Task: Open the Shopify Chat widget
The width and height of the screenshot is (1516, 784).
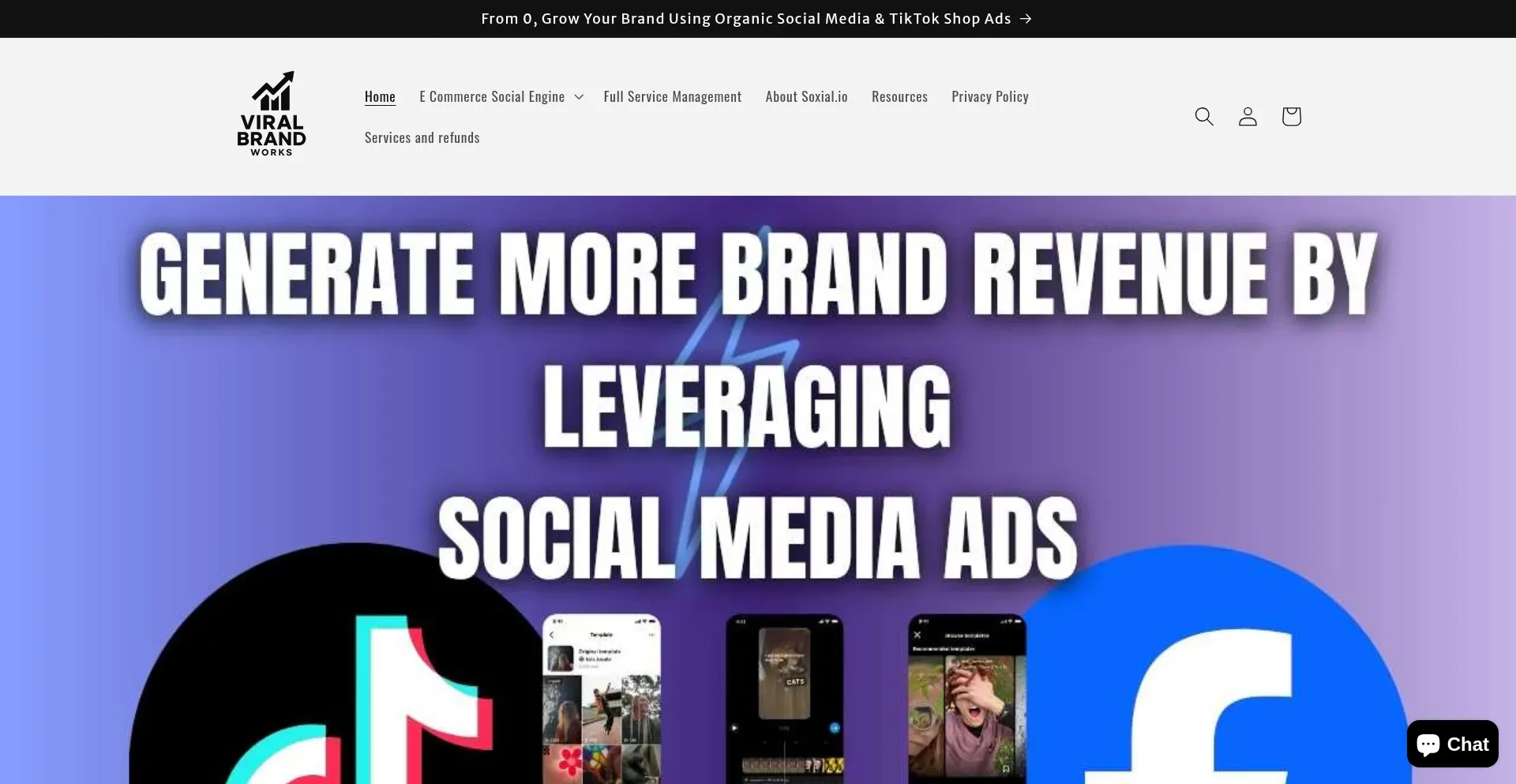Action: [x=1452, y=744]
